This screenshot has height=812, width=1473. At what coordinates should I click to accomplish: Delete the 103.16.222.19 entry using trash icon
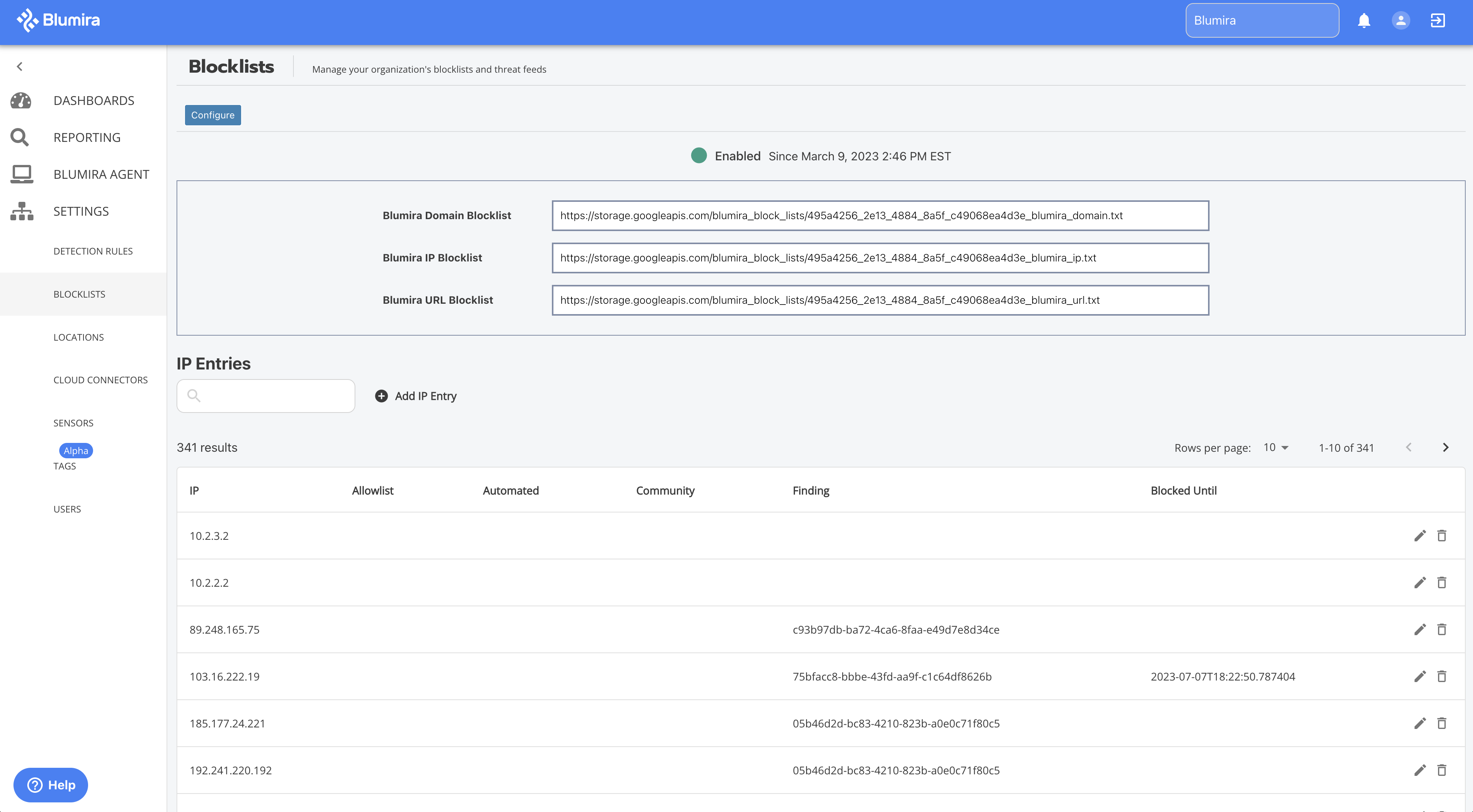[x=1442, y=676]
